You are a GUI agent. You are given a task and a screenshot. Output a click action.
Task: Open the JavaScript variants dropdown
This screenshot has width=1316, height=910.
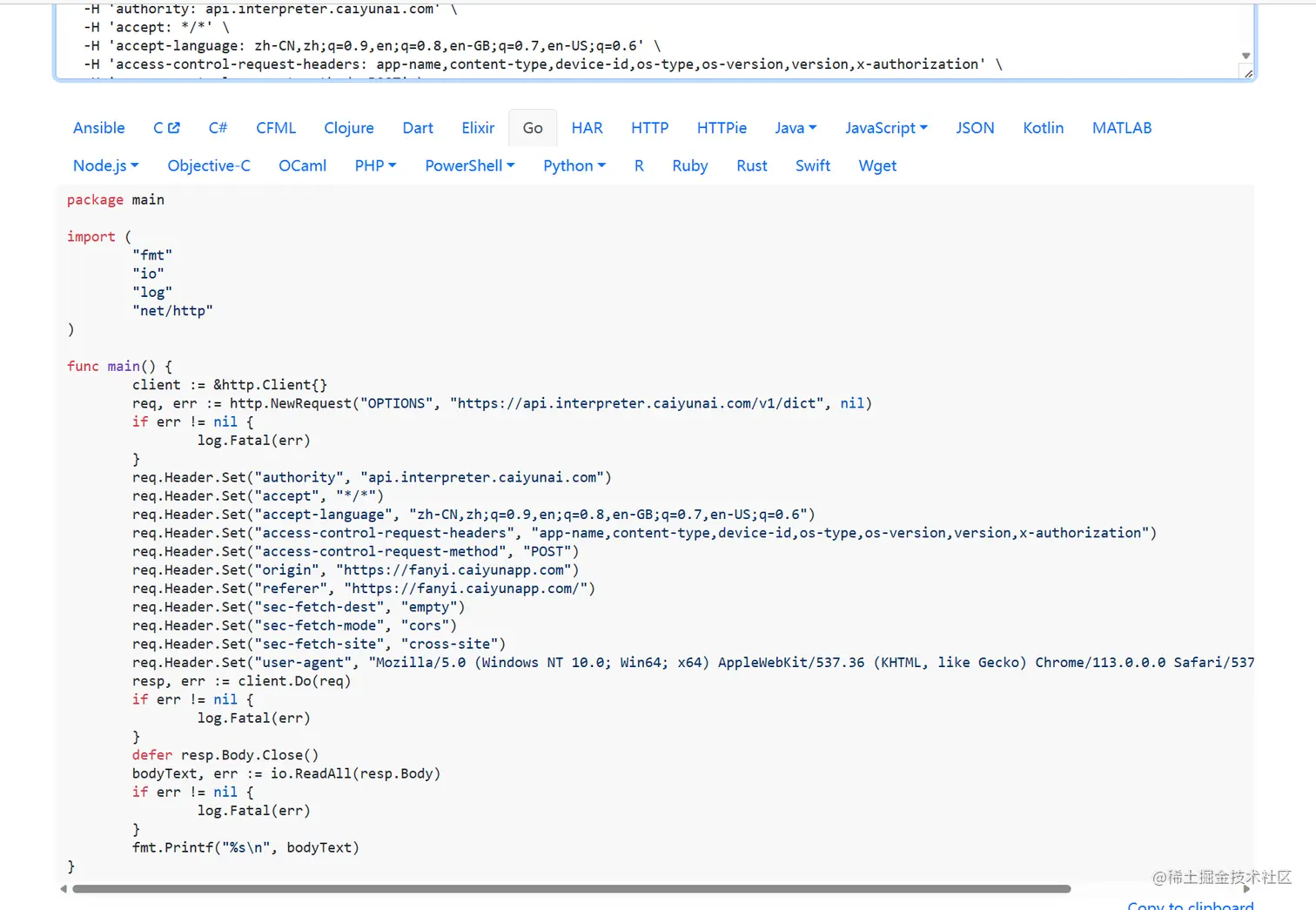pos(886,128)
